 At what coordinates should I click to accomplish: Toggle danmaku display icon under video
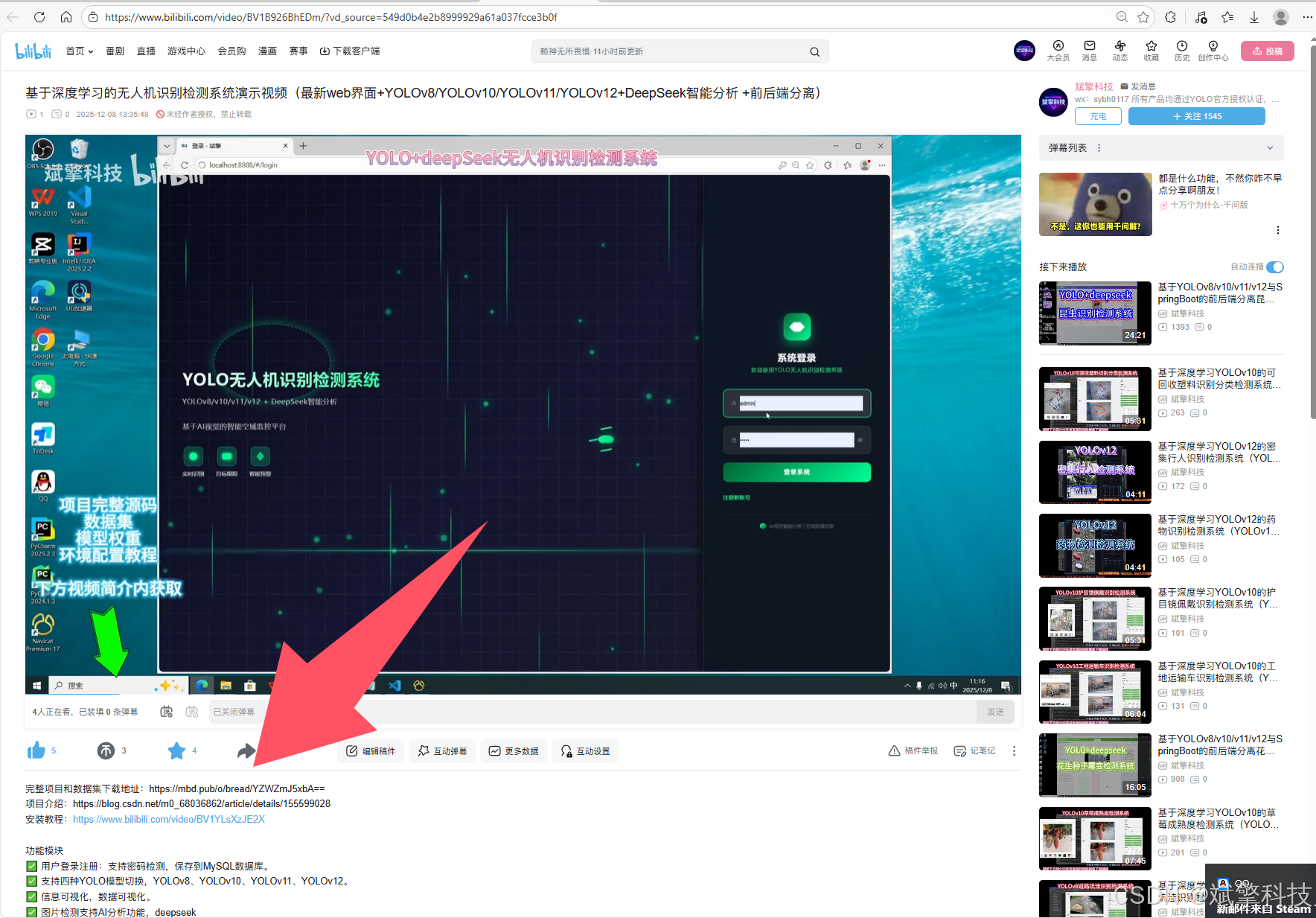coord(167,712)
